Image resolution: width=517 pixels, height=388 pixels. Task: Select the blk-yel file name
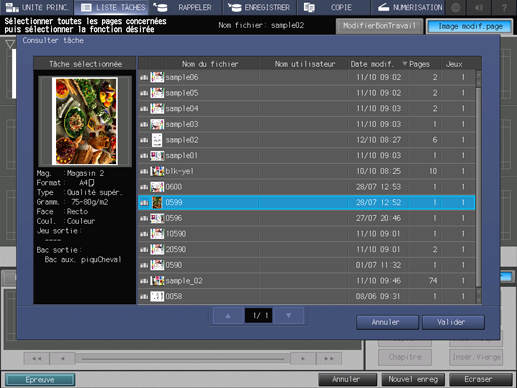[x=179, y=171]
